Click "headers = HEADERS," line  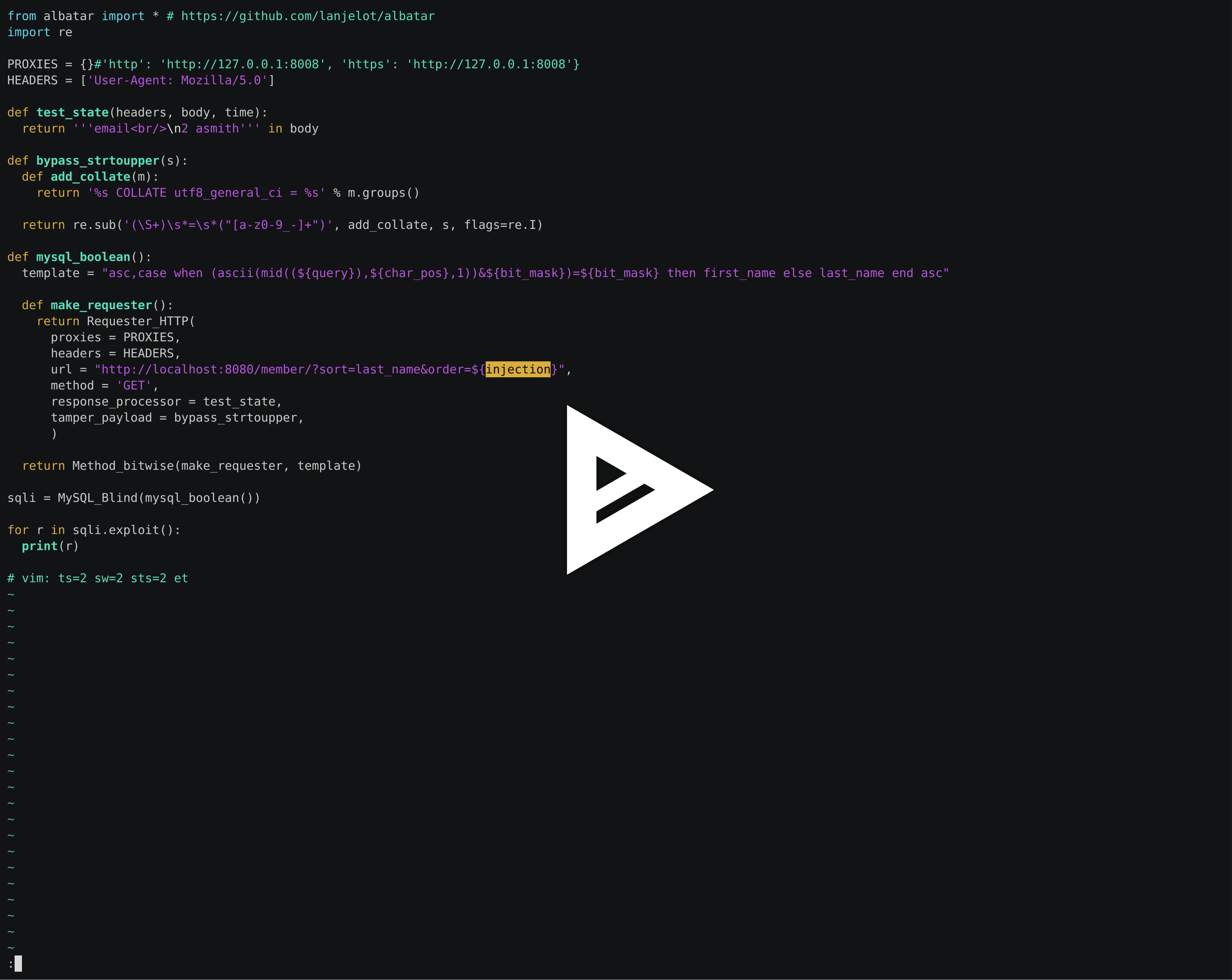coord(115,353)
